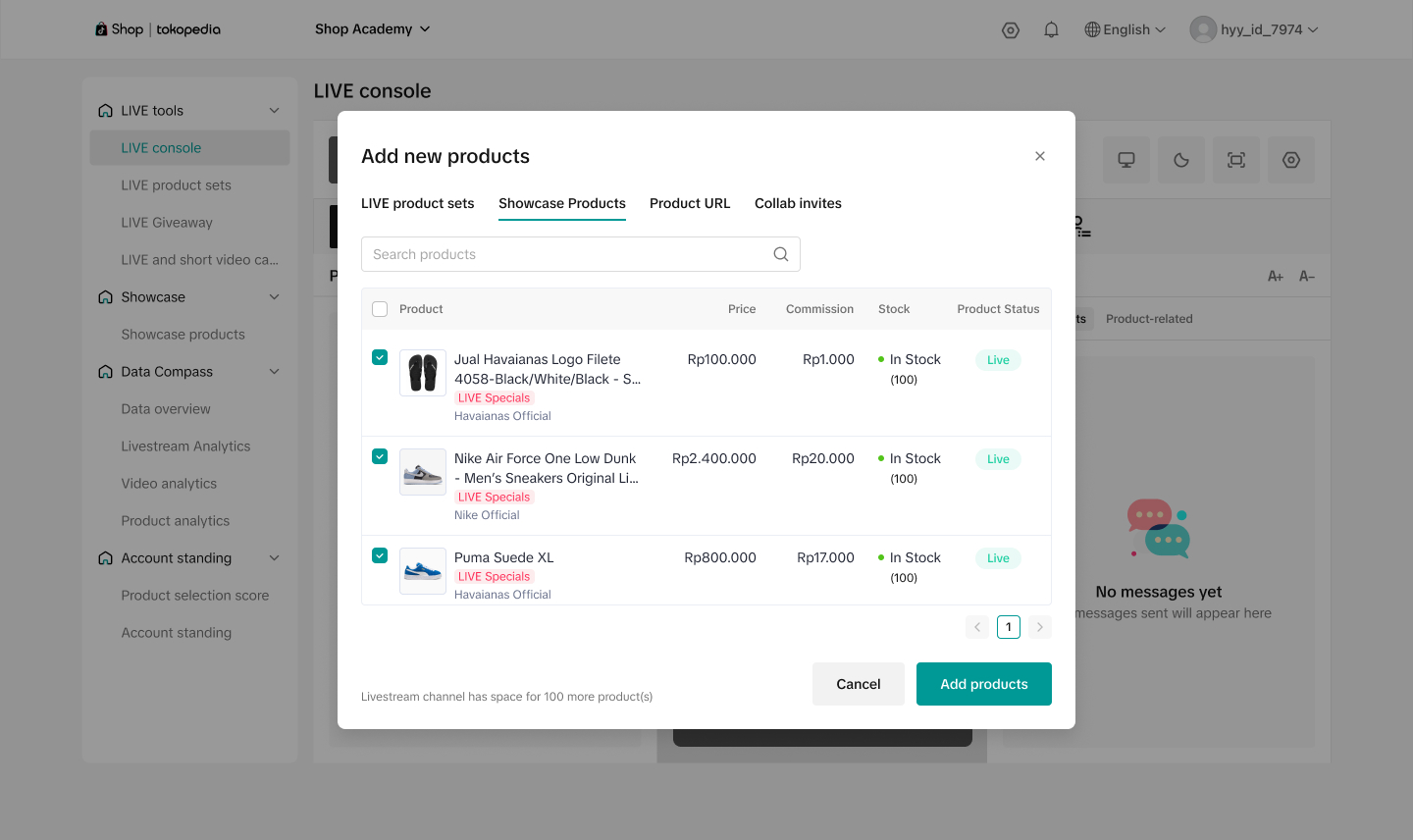This screenshot has height=840, width=1413.
Task: Uncheck the Jual Havaianas Logo Filete product
Action: (380, 357)
